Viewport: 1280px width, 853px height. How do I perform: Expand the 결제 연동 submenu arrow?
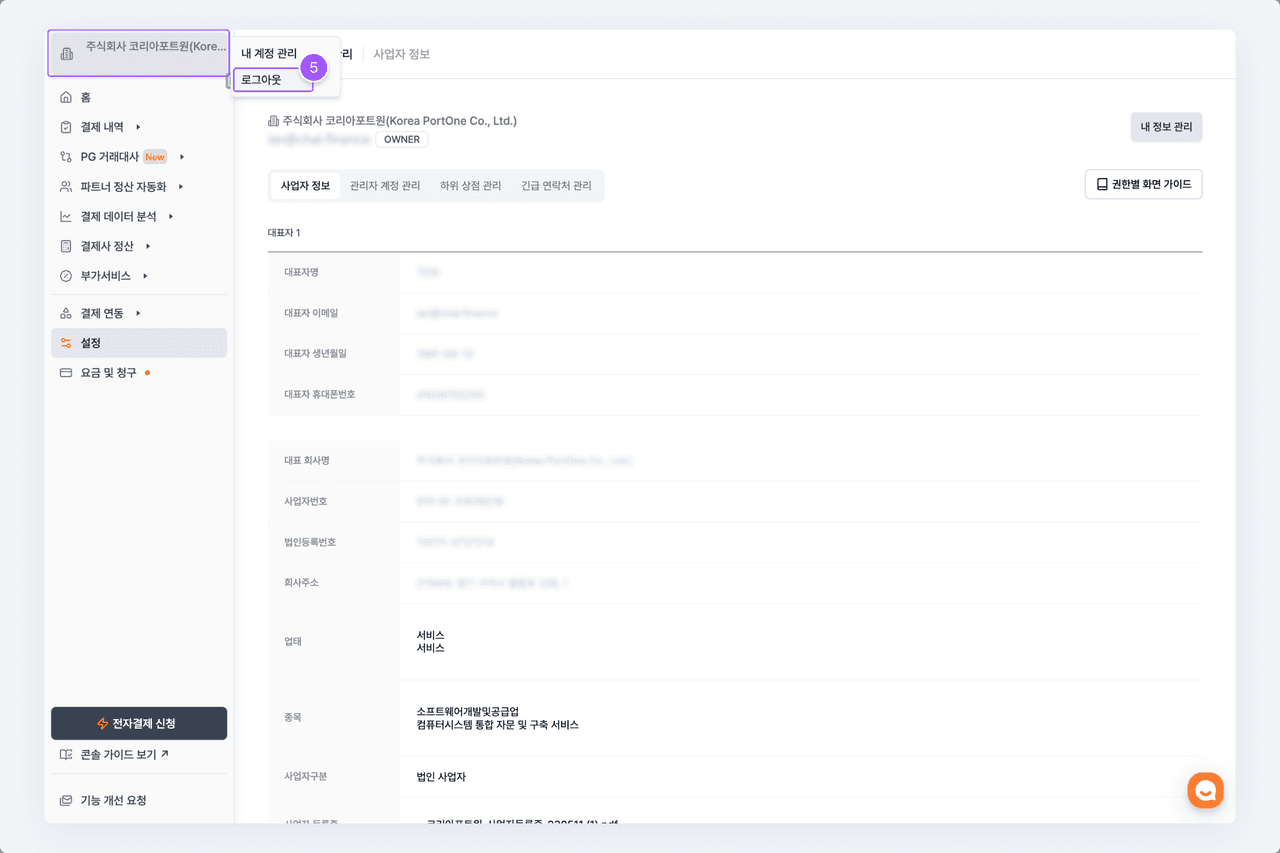coord(138,314)
